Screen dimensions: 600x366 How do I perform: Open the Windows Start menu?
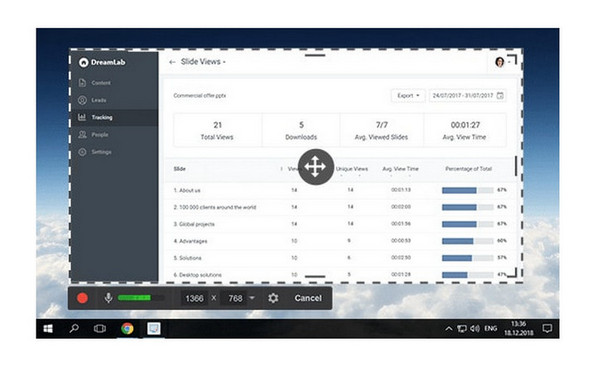[48, 328]
